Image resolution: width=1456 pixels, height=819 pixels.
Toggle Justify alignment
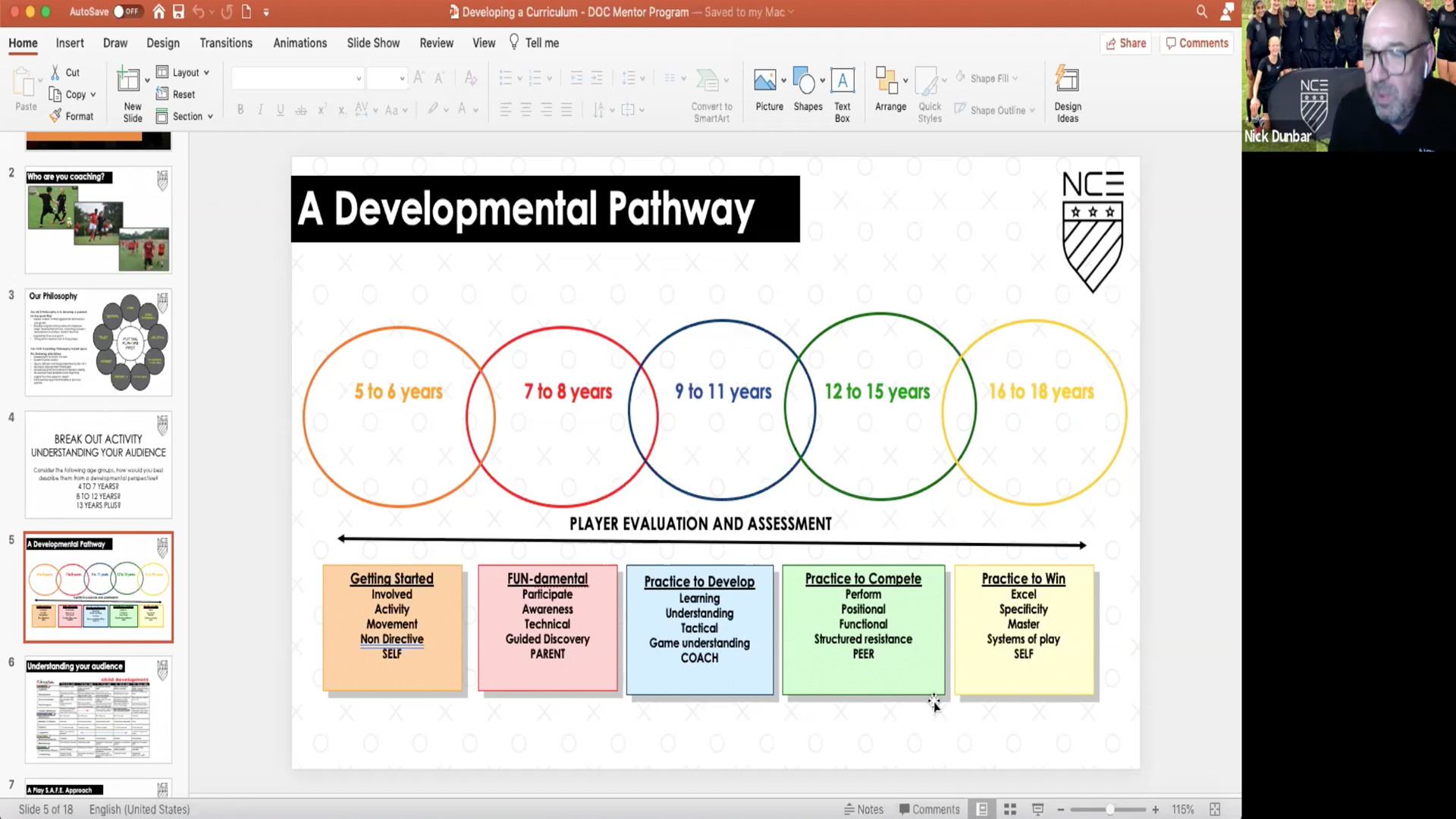566,110
